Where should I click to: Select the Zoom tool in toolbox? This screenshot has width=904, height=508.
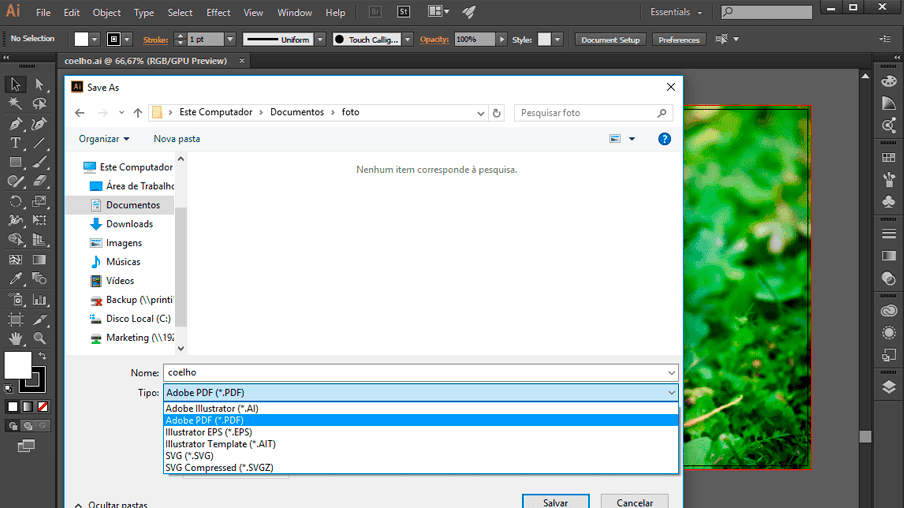tap(40, 338)
